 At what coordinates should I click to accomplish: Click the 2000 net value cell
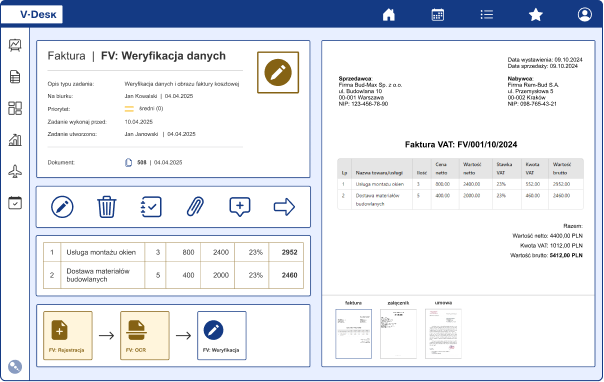pos(217,275)
